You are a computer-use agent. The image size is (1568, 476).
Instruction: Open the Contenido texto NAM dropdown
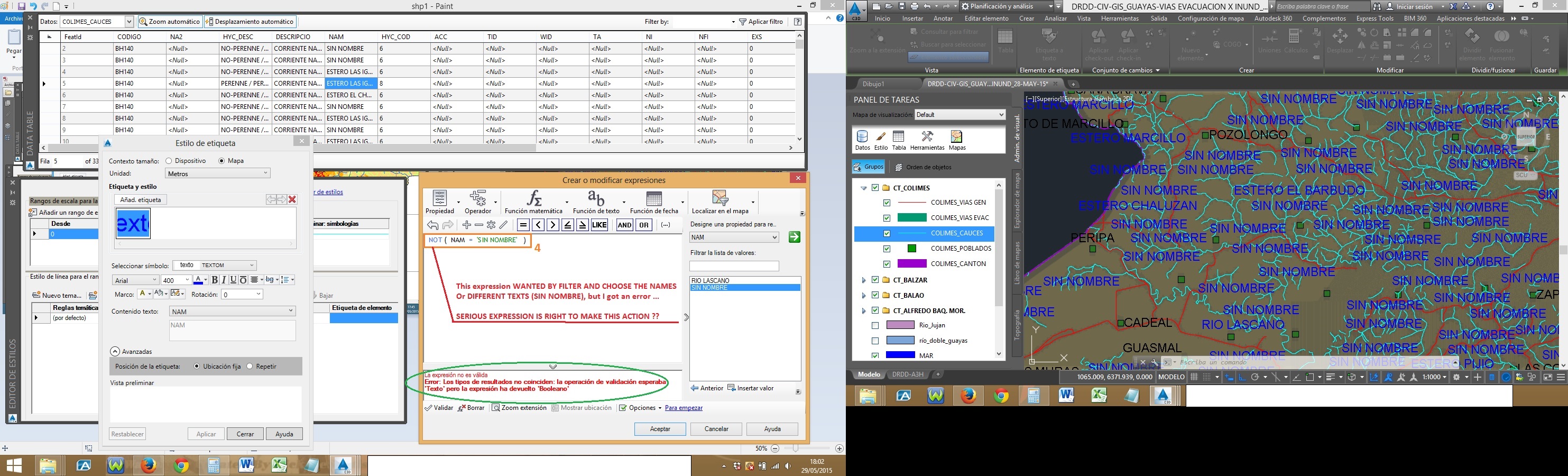coord(290,311)
